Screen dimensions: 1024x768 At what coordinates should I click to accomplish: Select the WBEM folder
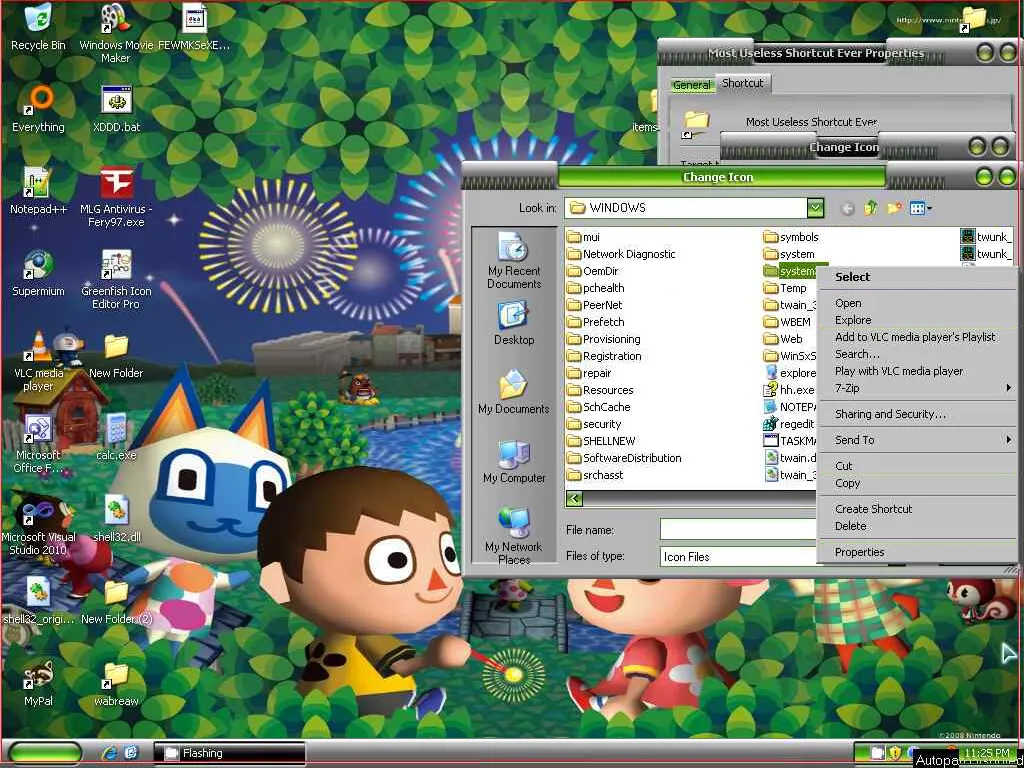coord(787,322)
